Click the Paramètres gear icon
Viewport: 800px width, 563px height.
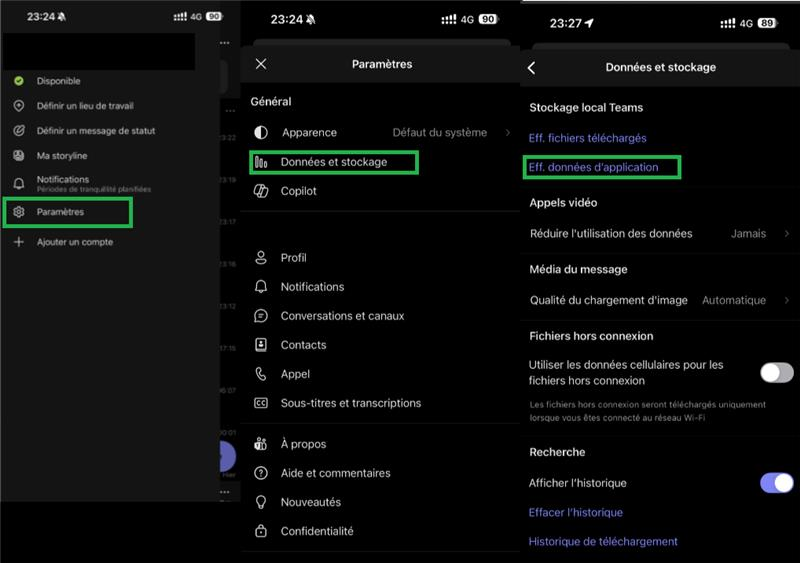coord(19,212)
